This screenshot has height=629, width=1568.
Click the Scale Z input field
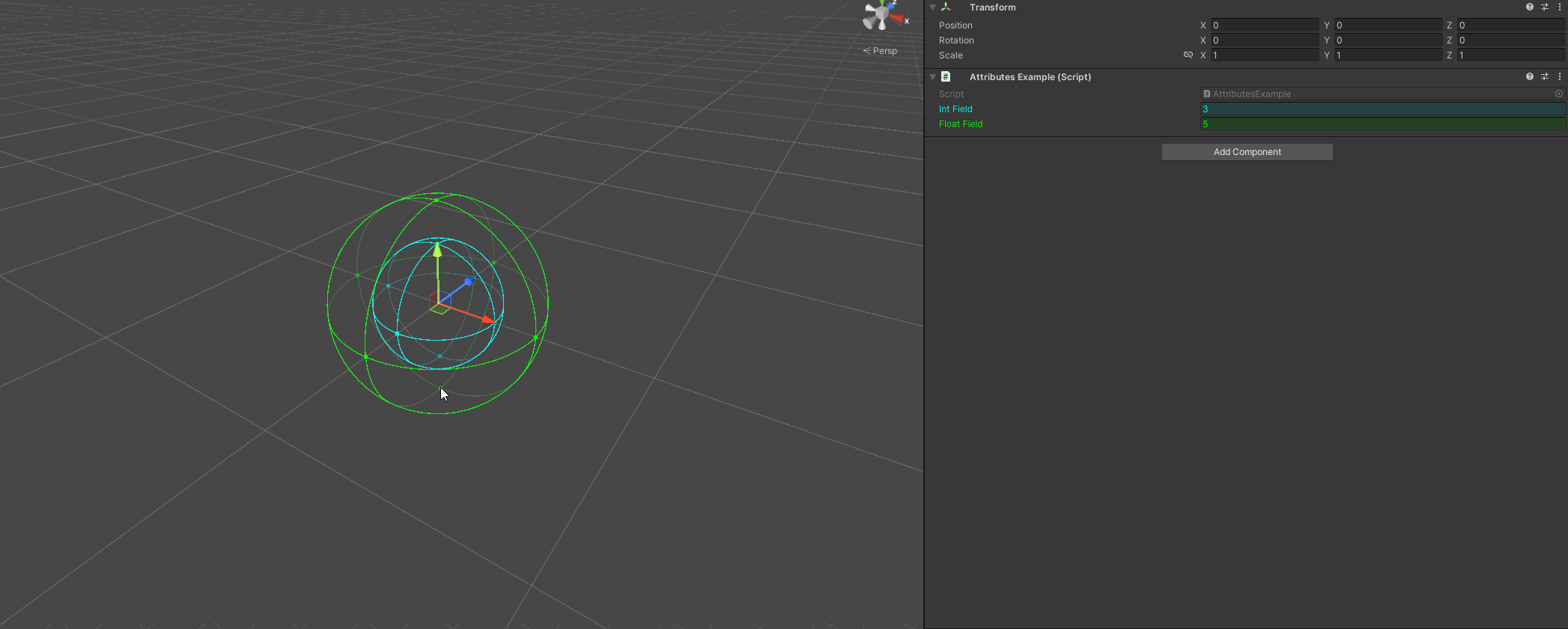point(1511,55)
